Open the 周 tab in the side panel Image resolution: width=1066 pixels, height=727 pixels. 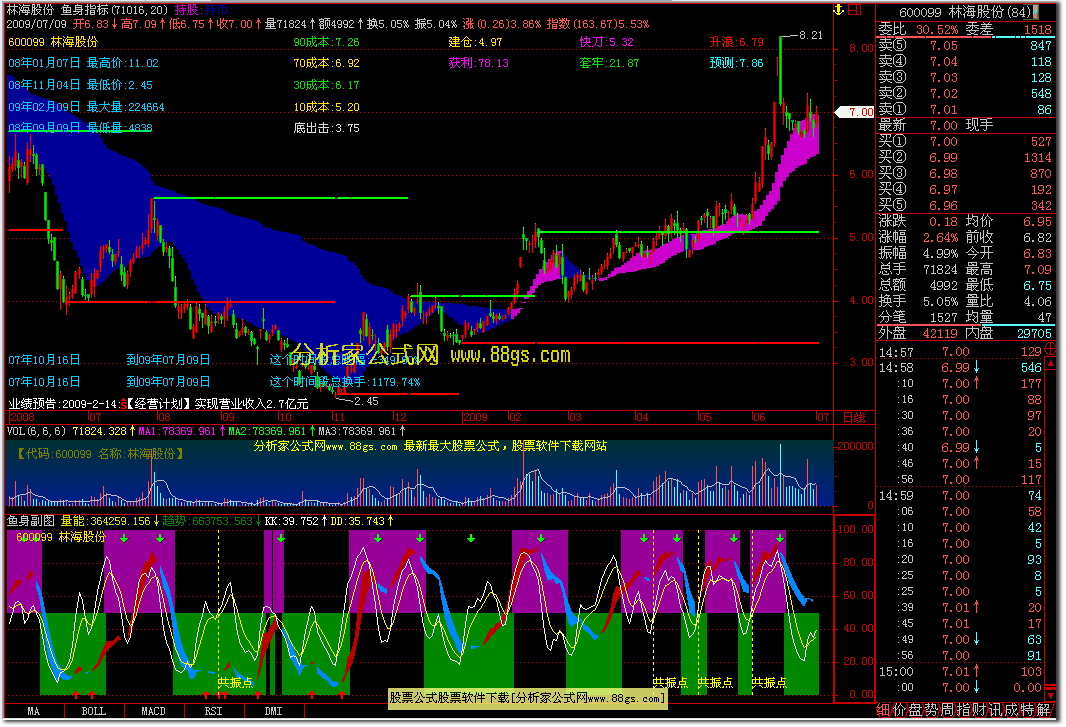(946, 710)
